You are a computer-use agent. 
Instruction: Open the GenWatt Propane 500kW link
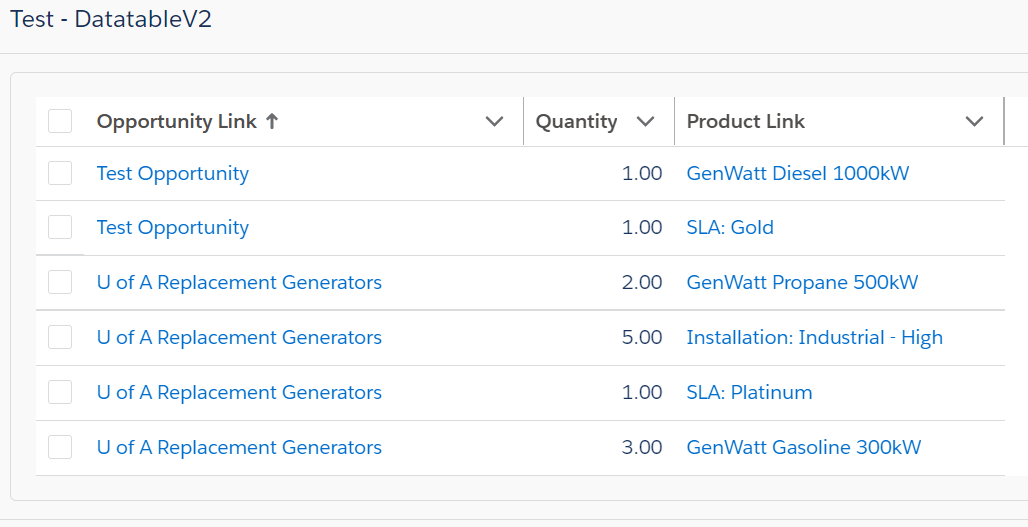click(802, 282)
